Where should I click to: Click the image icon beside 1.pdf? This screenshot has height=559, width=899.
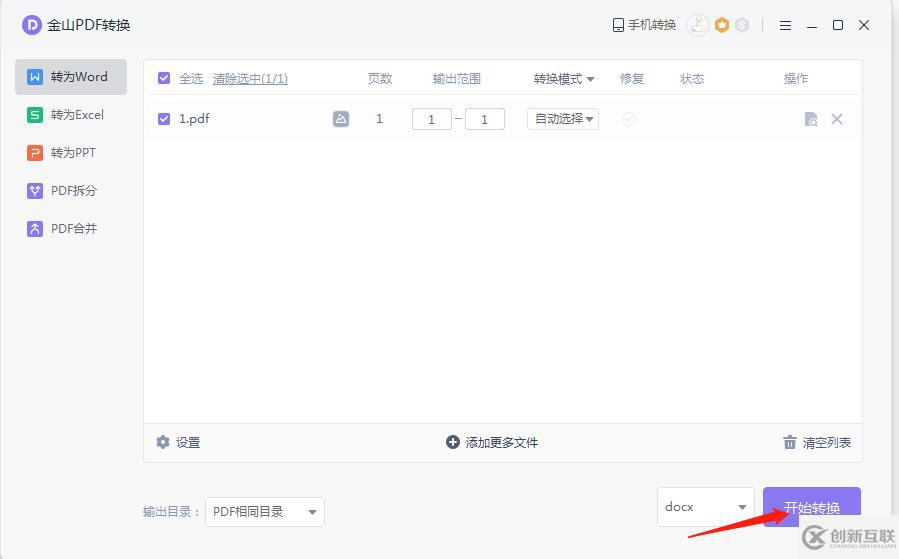click(x=341, y=119)
